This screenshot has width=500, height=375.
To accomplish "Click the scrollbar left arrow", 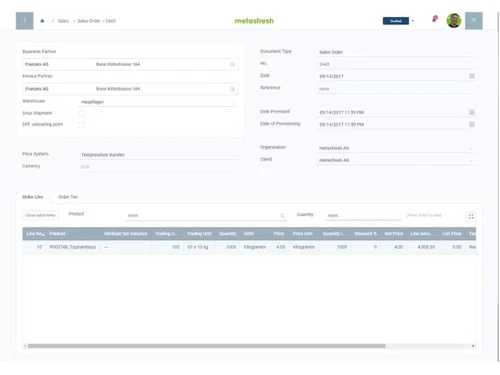I will pos(25,346).
